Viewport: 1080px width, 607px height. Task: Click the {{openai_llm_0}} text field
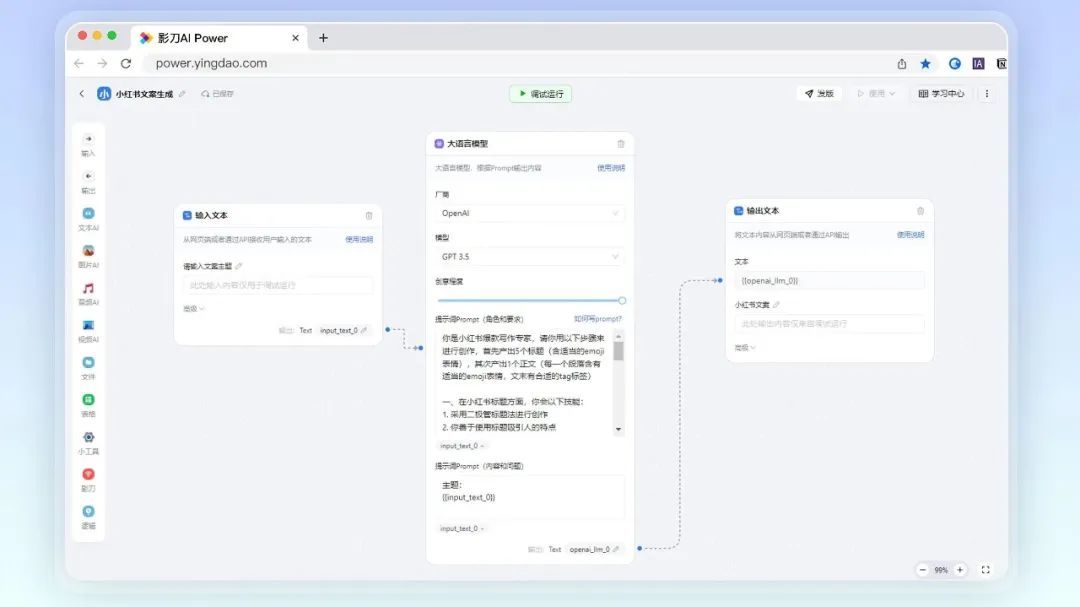click(x=829, y=280)
